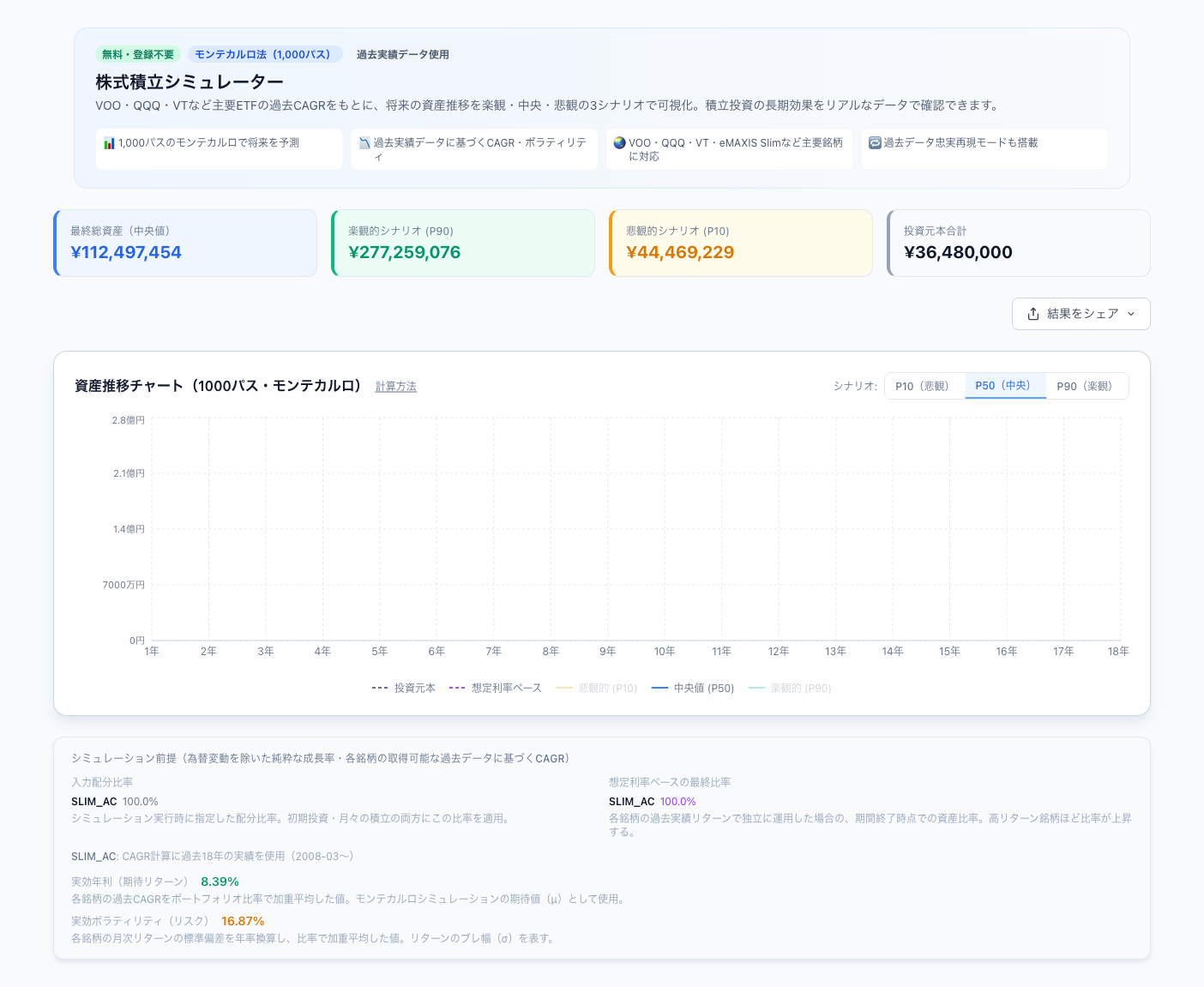Switch to P10（悲観）scenario tab
The image size is (1204, 987).
click(924, 386)
